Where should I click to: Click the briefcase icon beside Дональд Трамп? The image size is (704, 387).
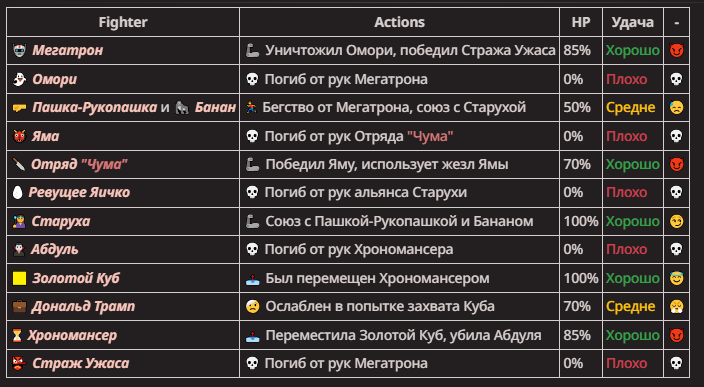click(19, 307)
